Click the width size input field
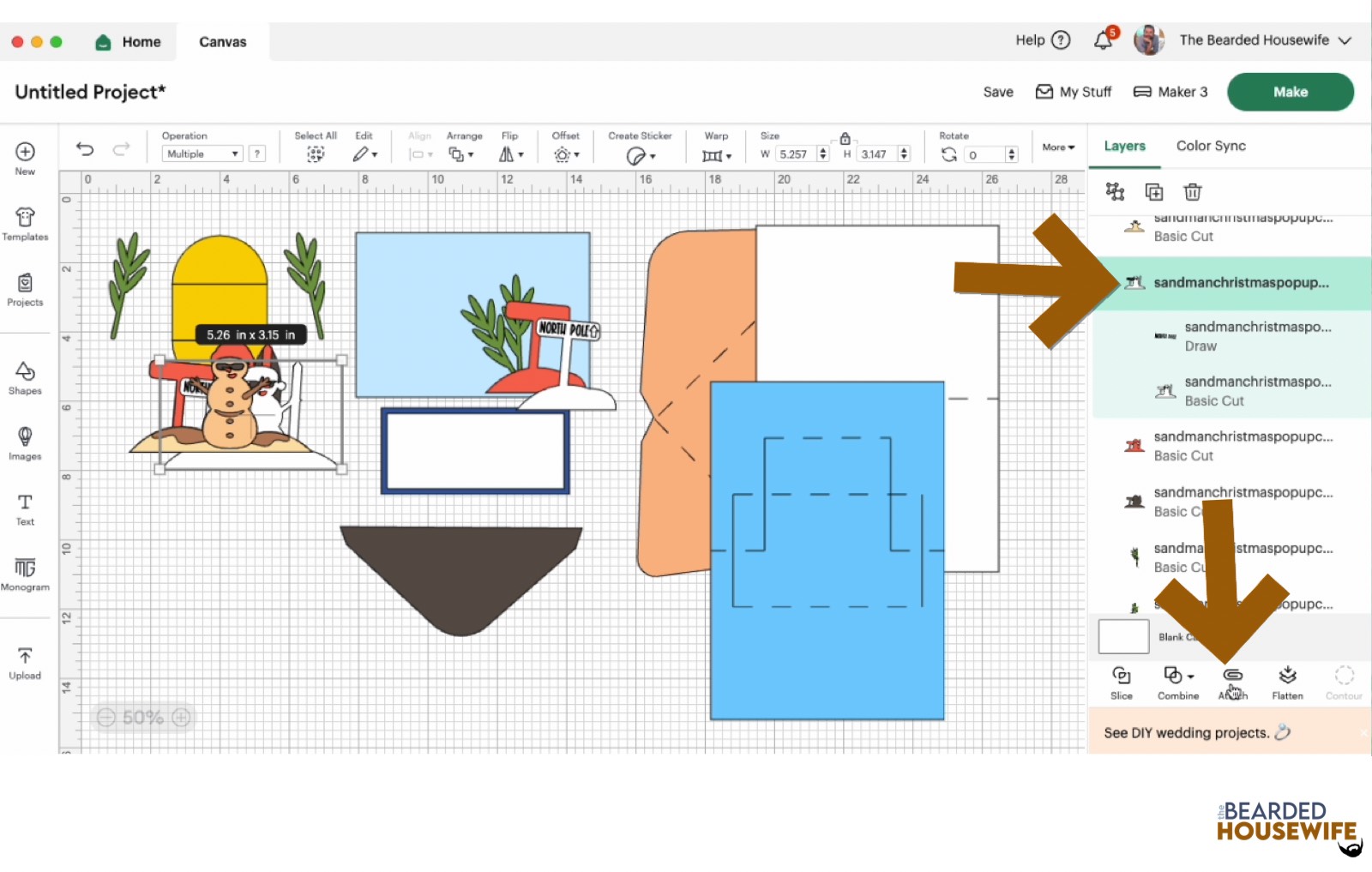1372x872 pixels. tap(795, 154)
